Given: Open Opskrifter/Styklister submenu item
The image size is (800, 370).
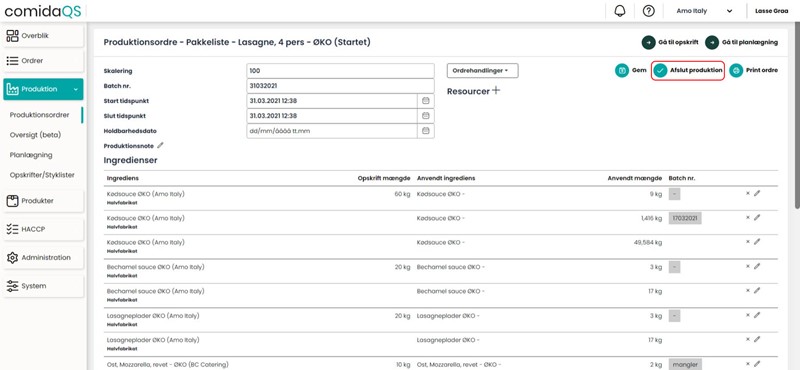Looking at the screenshot, I should [42, 175].
